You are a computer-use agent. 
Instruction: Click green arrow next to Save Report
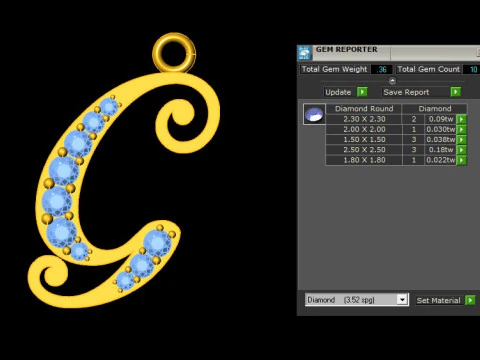455,92
